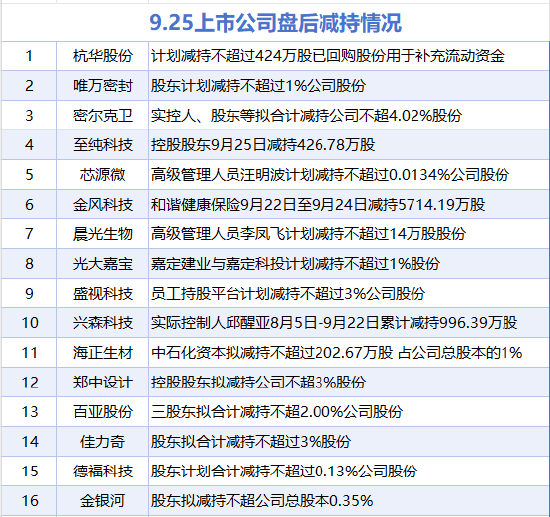Viewport: 550px width, 517px height.
Task: Click '股东计划减持不超过1%公司股份' cell
Action: pos(349,86)
